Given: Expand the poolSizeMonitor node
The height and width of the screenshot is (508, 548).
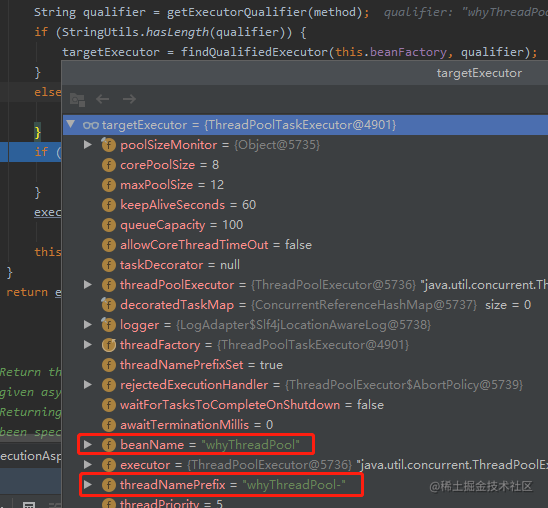Looking at the screenshot, I should [88, 144].
